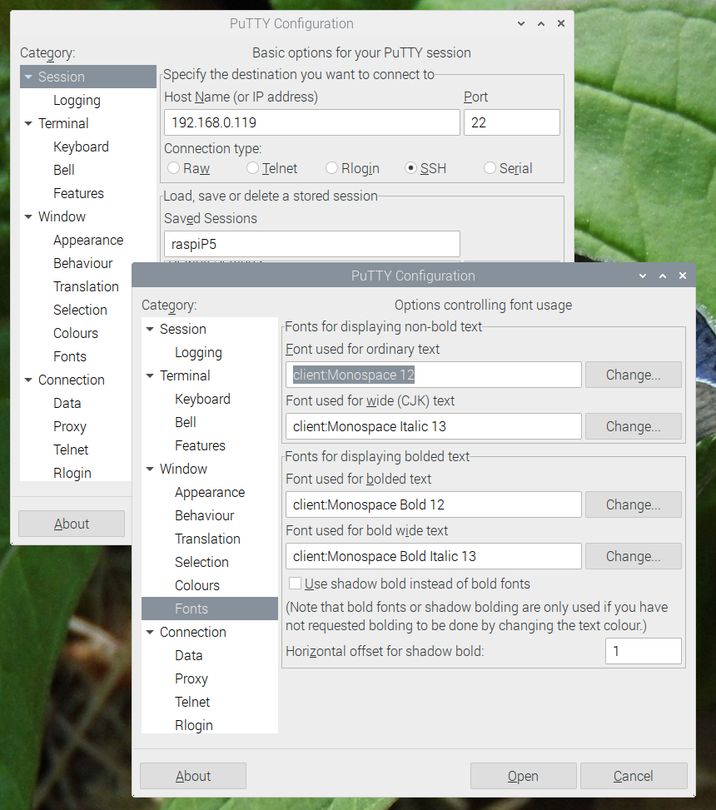Collapse Window tree arrow in front window
The height and width of the screenshot is (810, 716).
pos(150,469)
